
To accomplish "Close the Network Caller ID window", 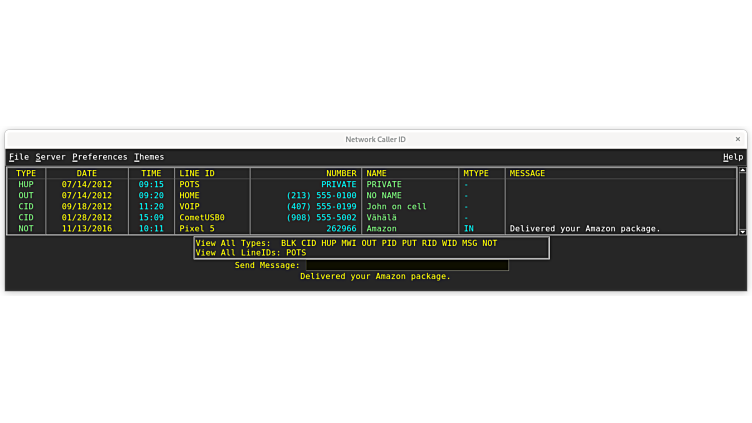I will click(738, 139).
